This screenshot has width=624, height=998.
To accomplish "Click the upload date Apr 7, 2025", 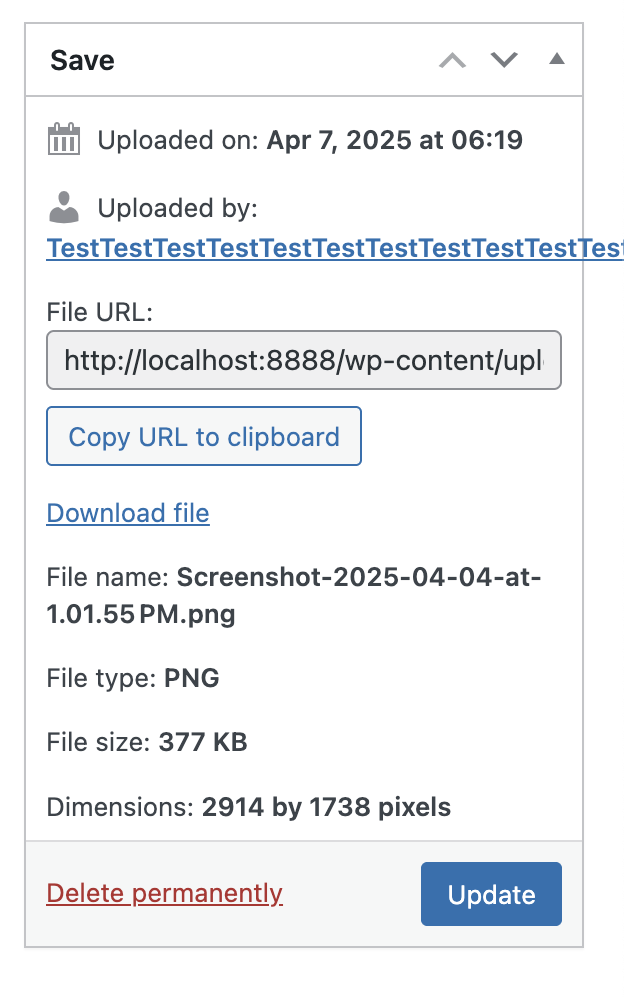I will point(394,140).
